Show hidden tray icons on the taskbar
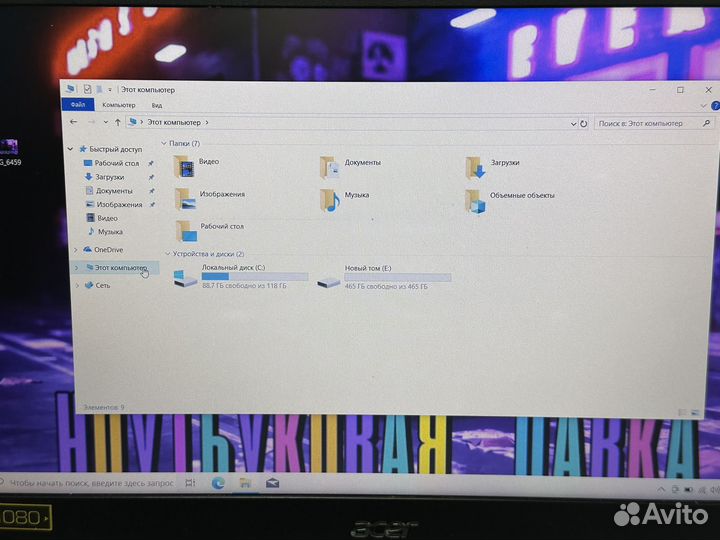 click(x=661, y=490)
